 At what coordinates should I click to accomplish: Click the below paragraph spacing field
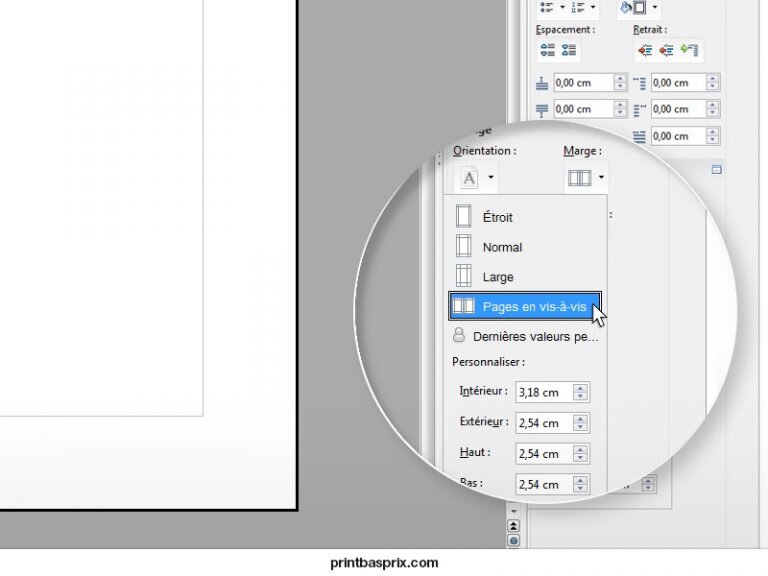(x=583, y=109)
